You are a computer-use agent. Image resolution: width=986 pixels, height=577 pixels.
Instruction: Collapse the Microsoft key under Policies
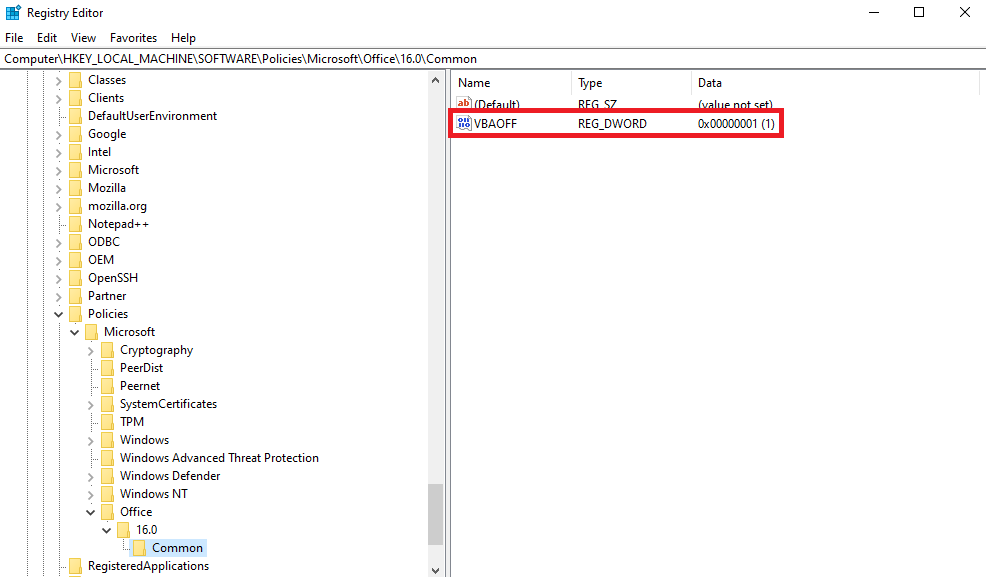74,332
